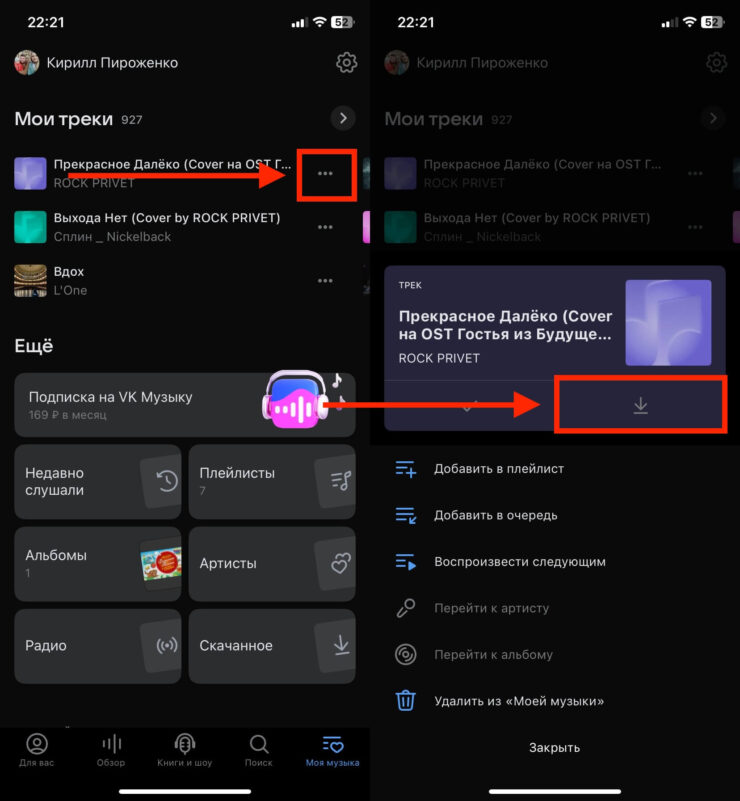740x801 pixels.
Task: Open the Недавно слушали tile
Action: [x=98, y=481]
